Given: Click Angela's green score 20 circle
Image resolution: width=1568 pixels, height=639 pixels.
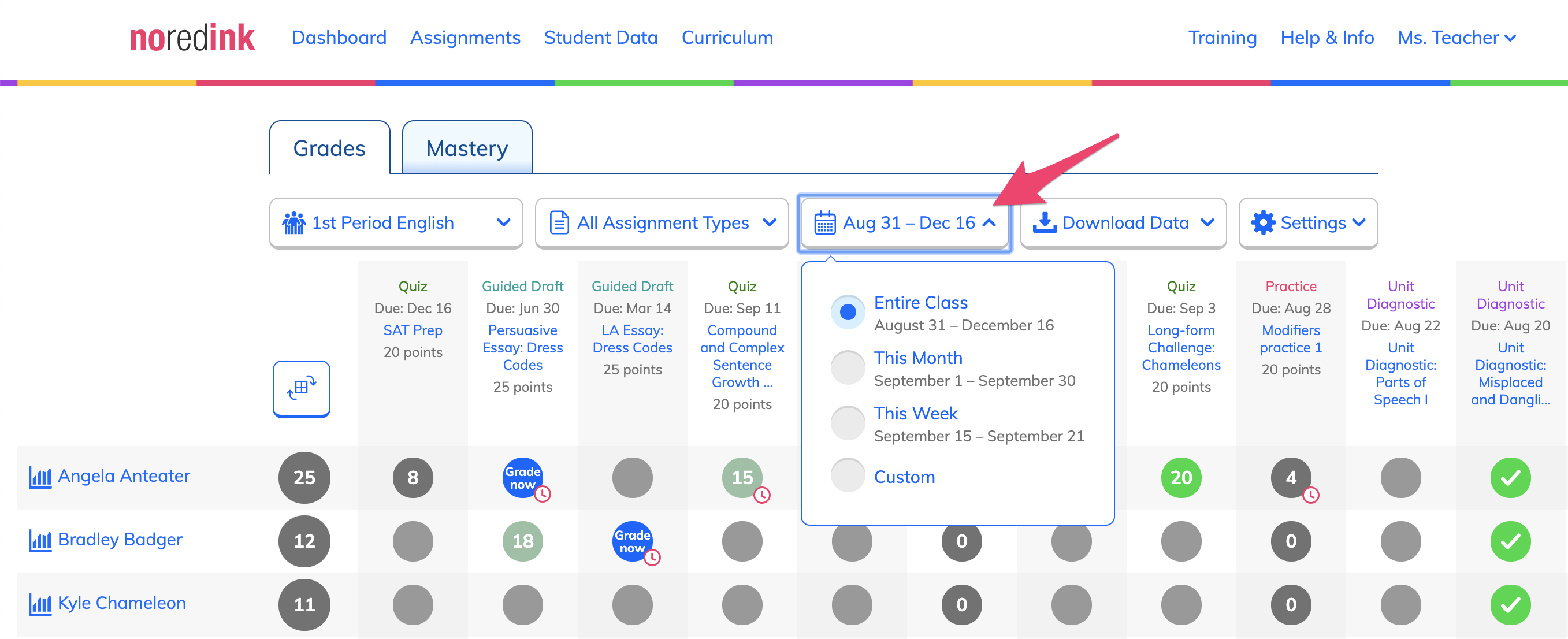Looking at the screenshot, I should point(1181,478).
